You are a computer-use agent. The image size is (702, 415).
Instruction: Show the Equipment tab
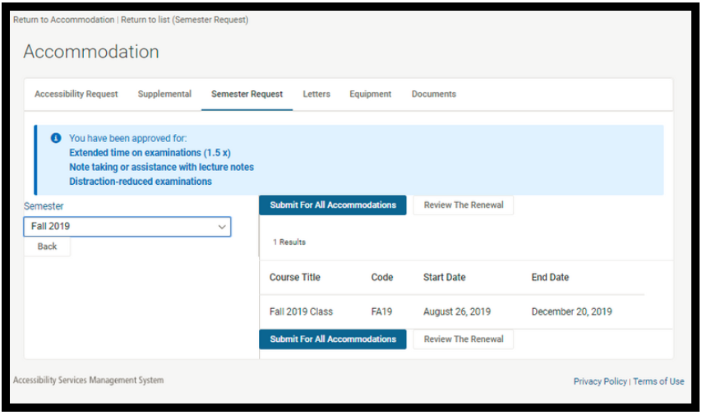coord(370,94)
